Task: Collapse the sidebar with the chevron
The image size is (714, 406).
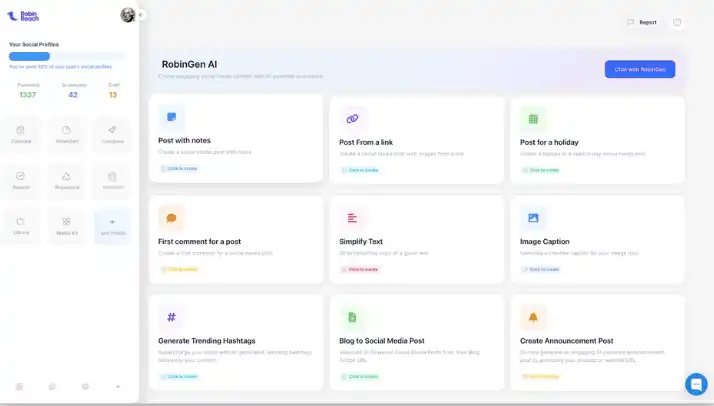Action: [x=141, y=15]
